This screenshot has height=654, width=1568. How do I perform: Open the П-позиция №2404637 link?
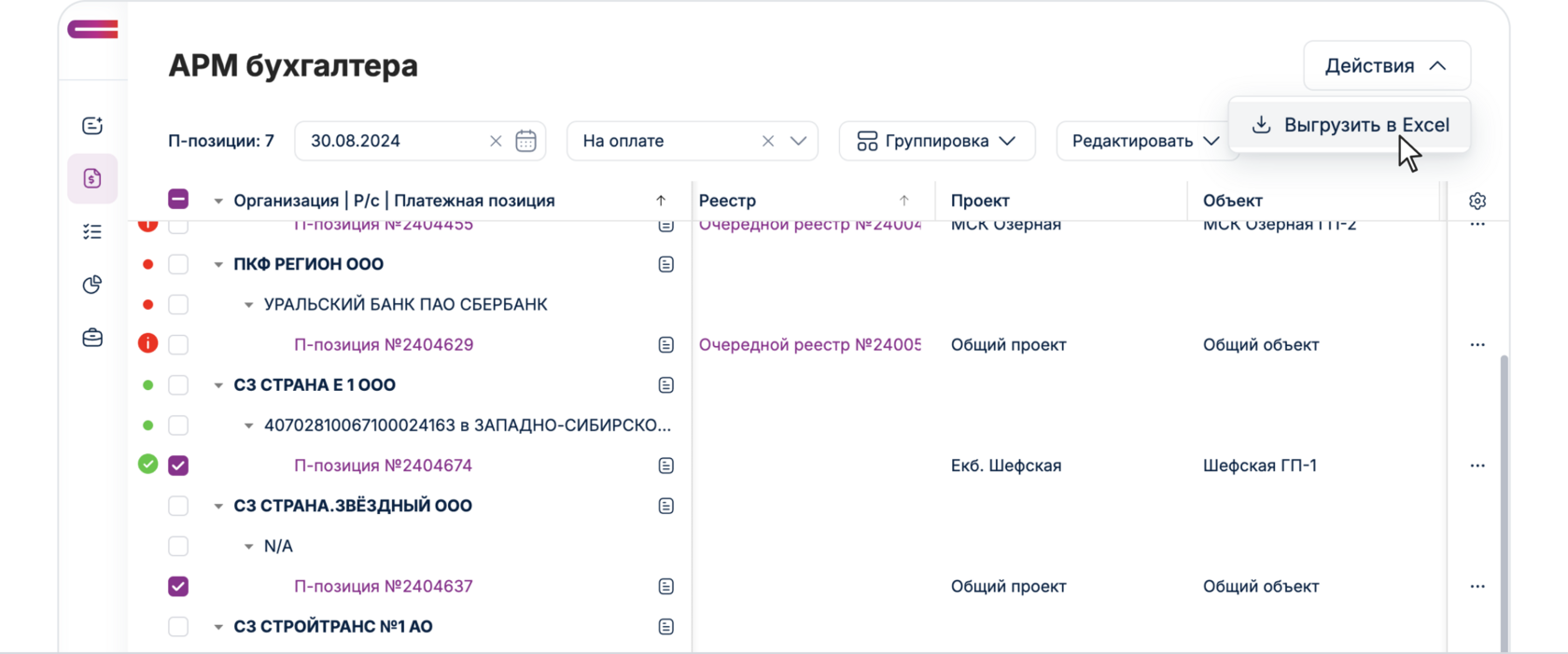383,587
